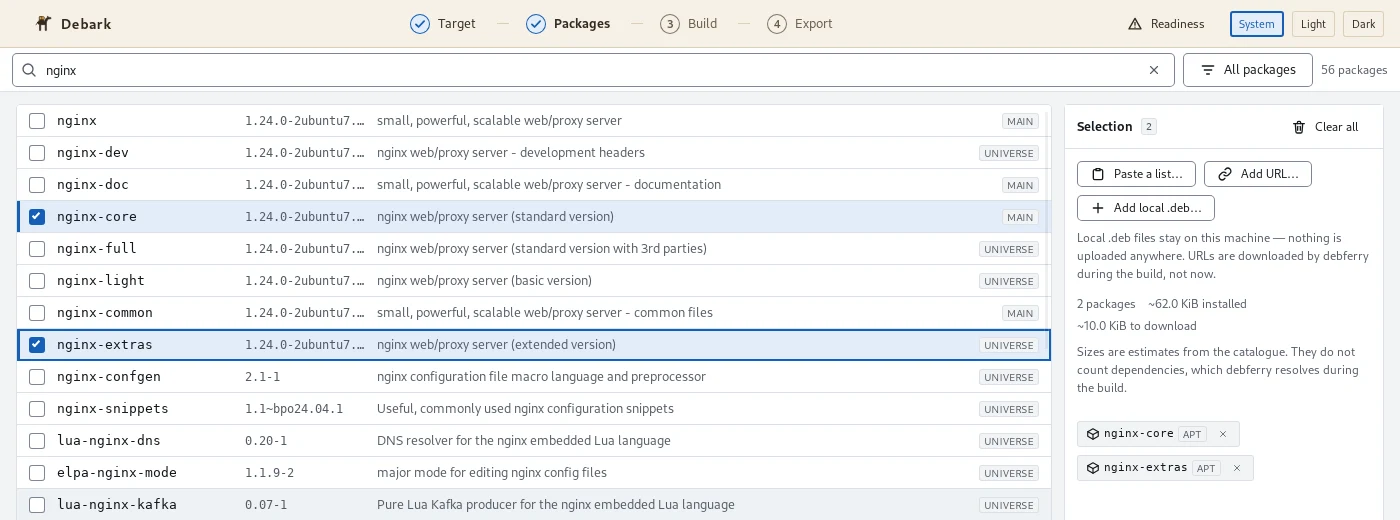The image size is (1400, 520).
Task: Click Add URL button
Action: 1258,174
